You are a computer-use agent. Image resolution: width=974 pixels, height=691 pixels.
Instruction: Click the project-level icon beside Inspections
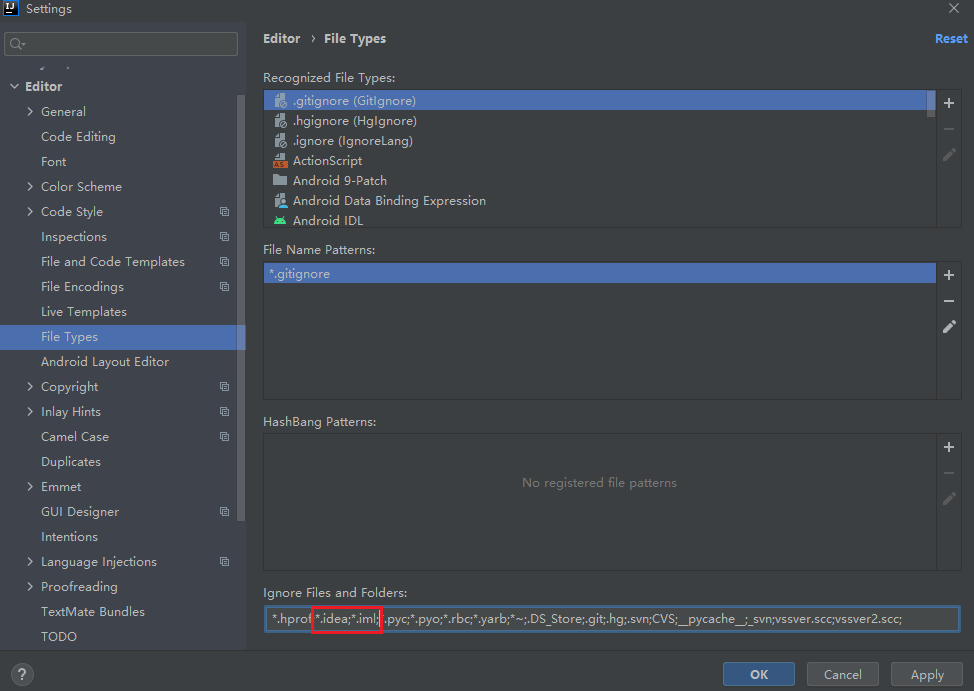(x=225, y=237)
